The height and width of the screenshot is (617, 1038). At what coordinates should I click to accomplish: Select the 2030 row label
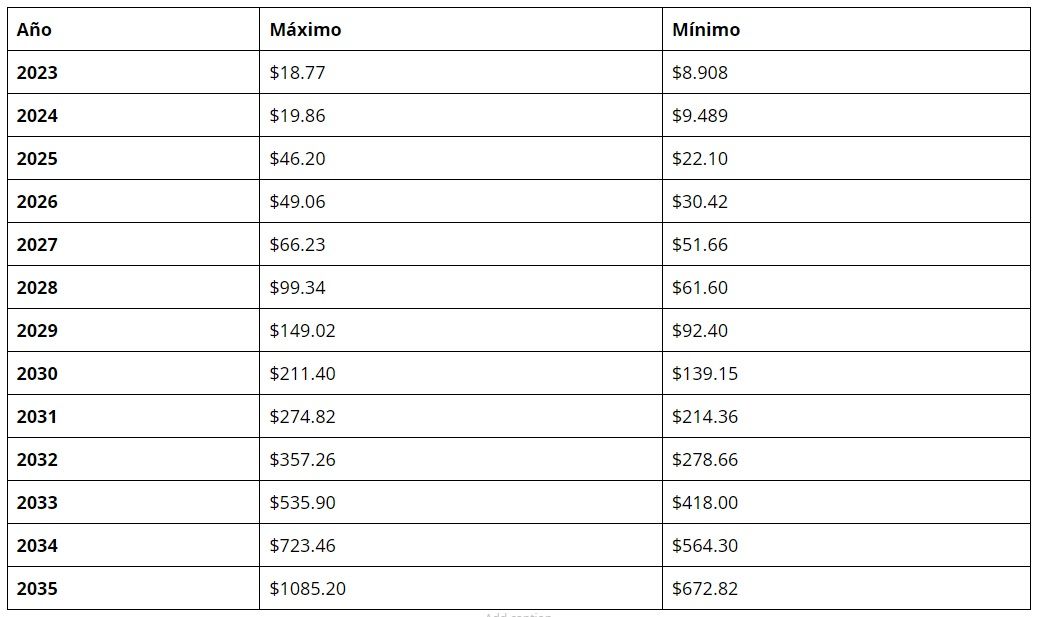coord(37,374)
